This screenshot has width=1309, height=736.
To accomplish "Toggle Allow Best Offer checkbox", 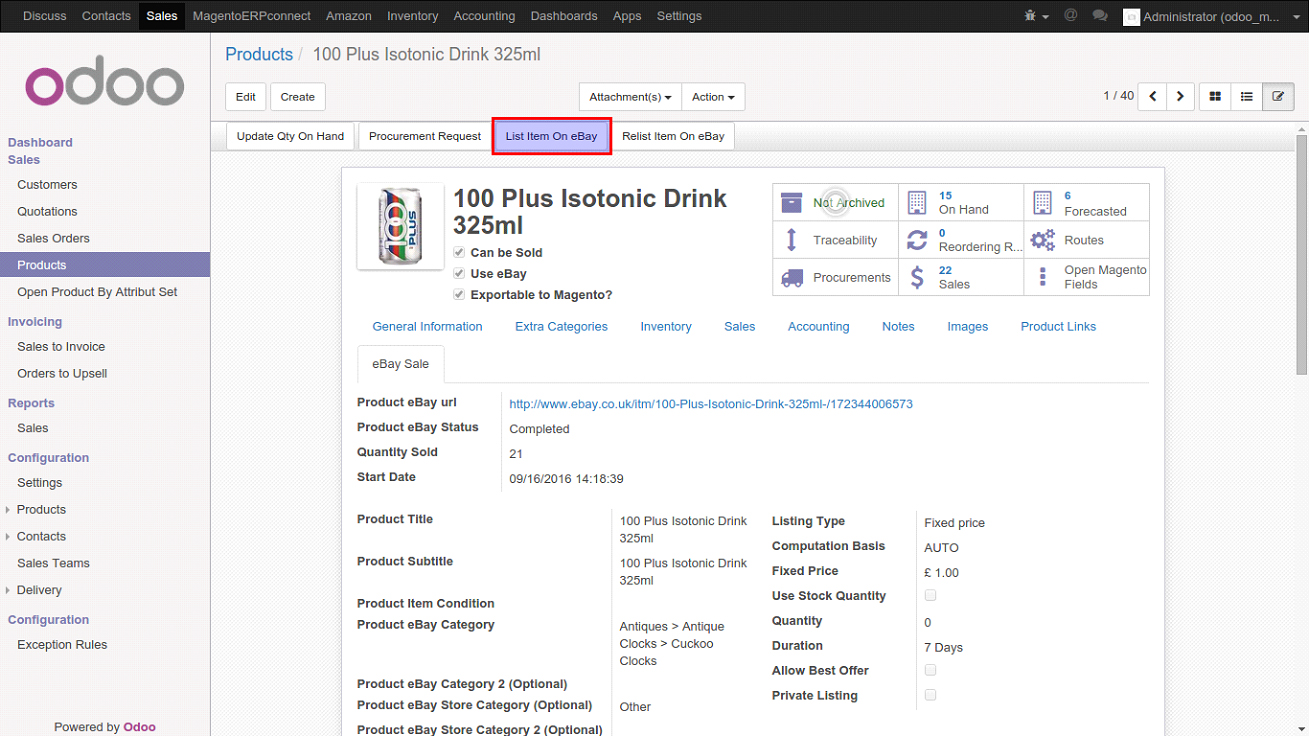I will tap(930, 670).
